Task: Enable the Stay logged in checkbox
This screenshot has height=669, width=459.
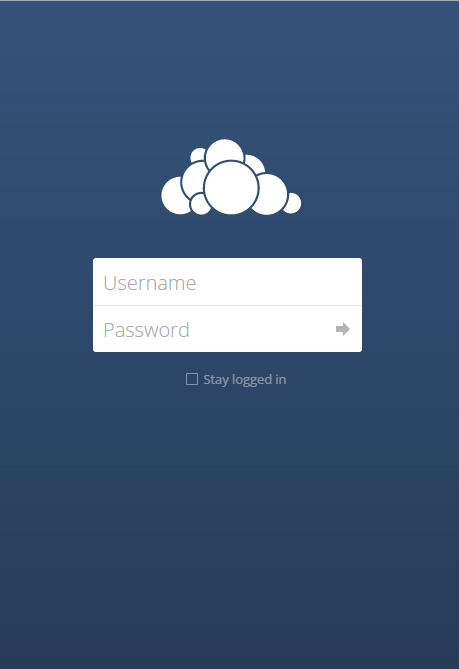Action: (x=192, y=379)
